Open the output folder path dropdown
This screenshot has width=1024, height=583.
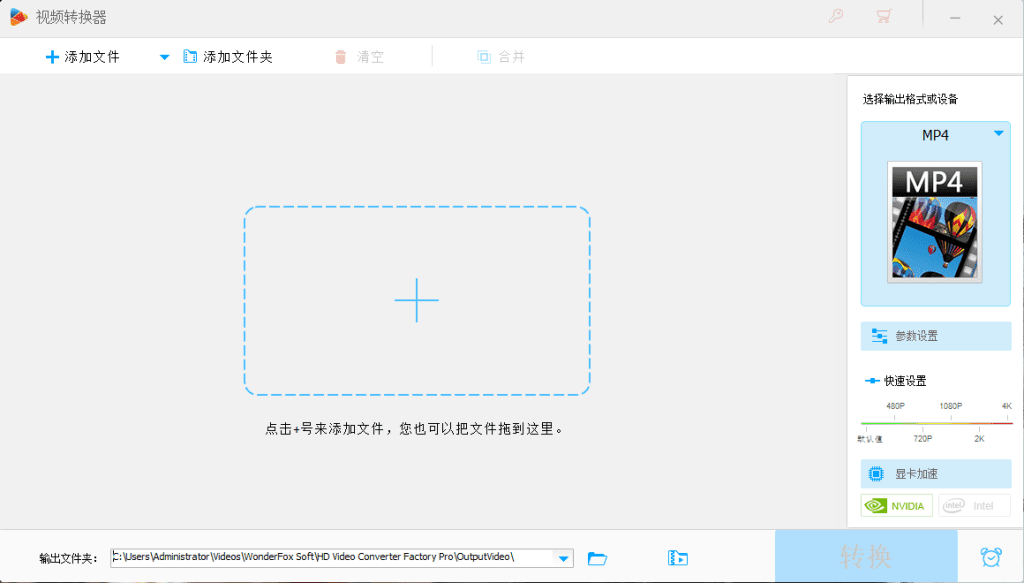[563, 558]
